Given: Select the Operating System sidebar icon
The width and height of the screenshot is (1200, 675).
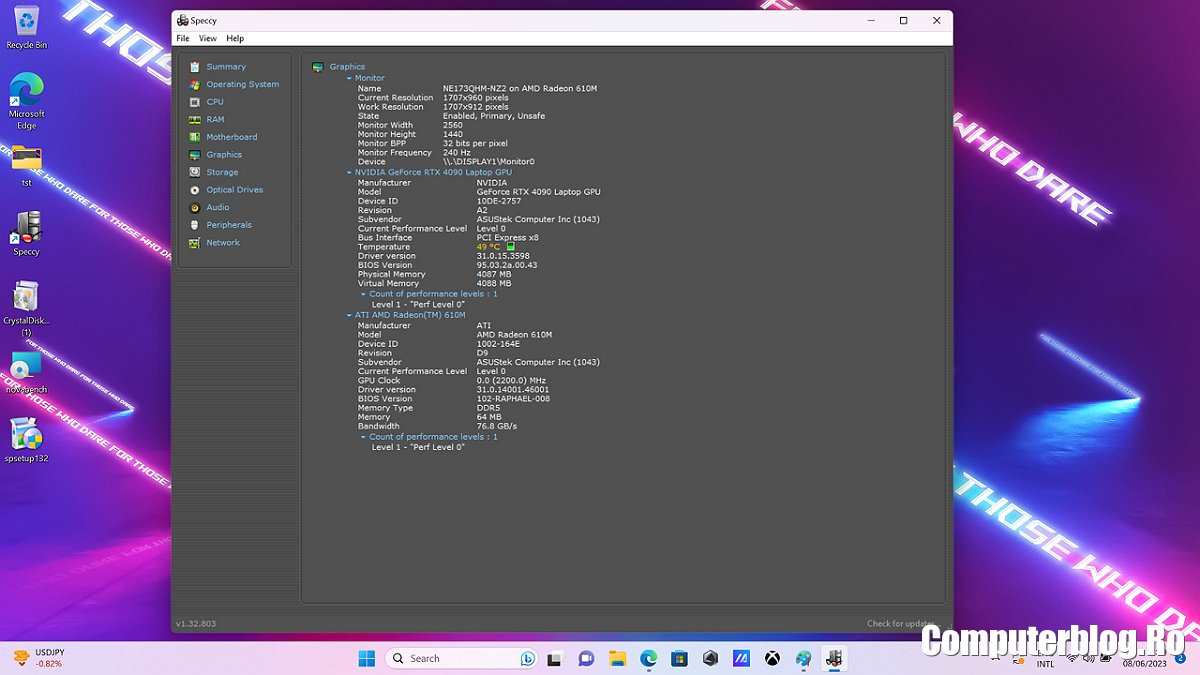Looking at the screenshot, I should tap(195, 85).
